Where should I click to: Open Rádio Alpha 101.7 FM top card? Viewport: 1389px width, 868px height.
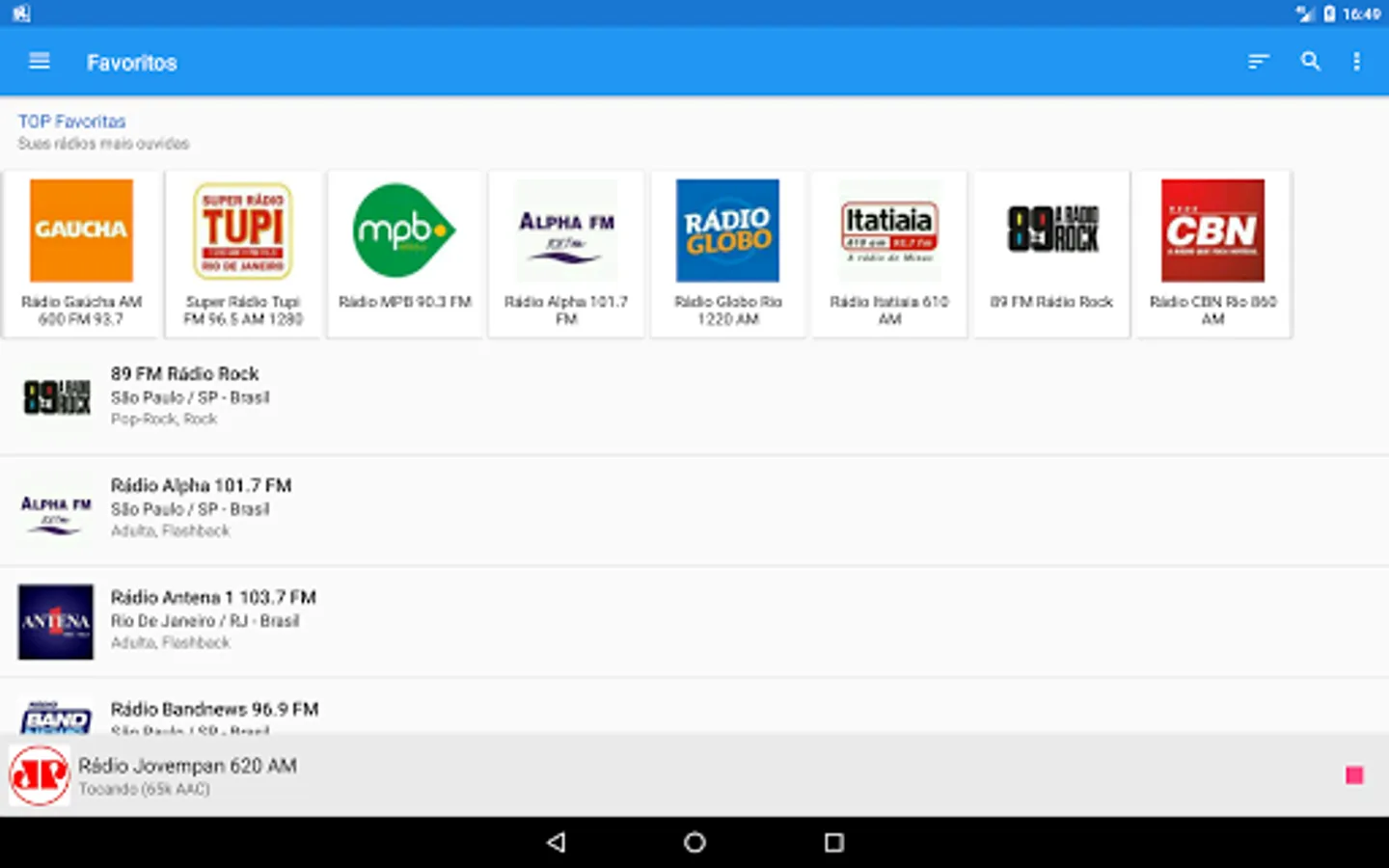(566, 255)
